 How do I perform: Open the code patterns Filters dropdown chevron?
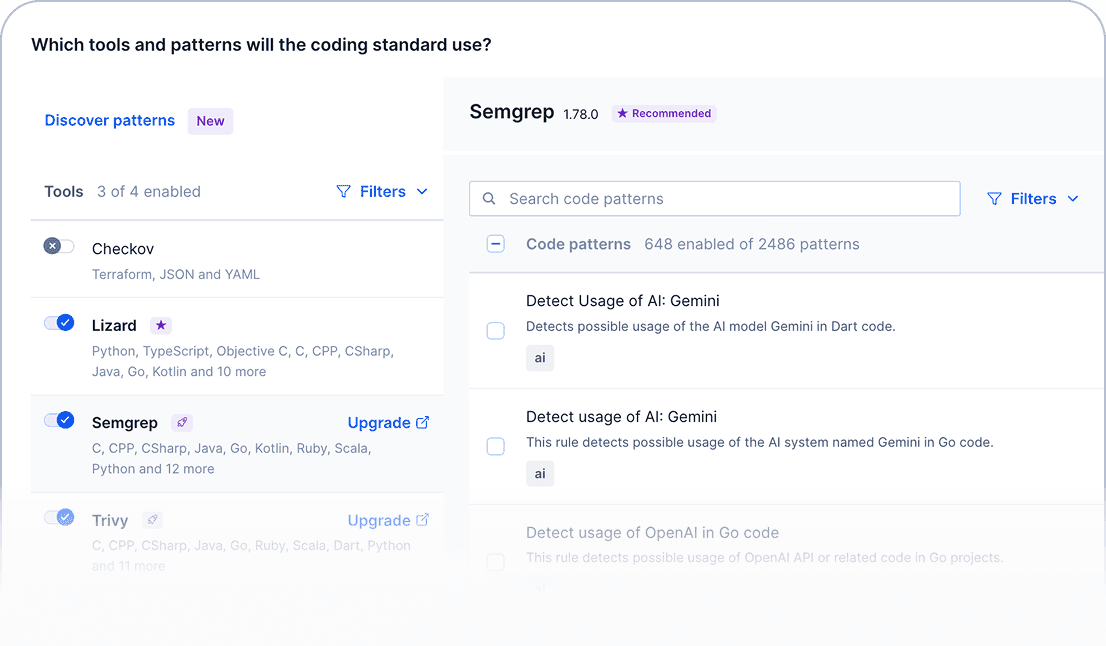coord(1073,199)
